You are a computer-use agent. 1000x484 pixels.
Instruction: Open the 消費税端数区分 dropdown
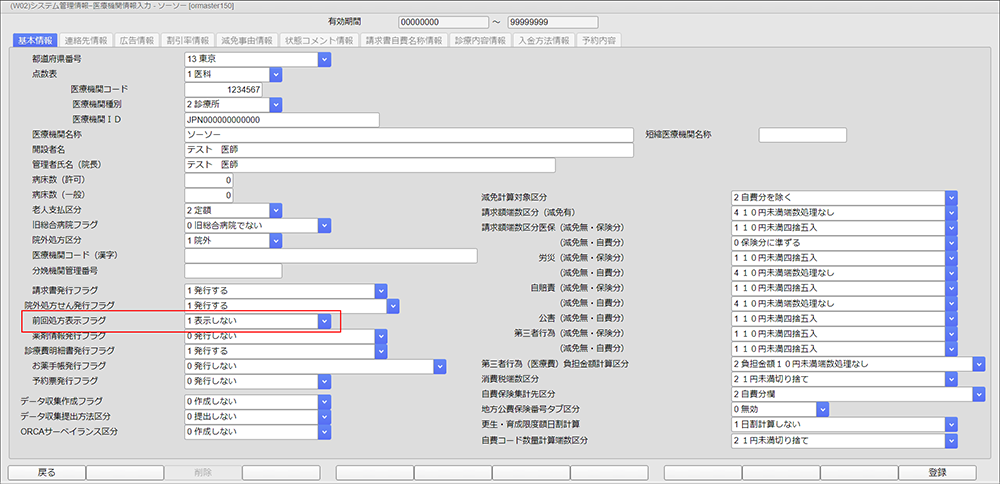tap(951, 379)
